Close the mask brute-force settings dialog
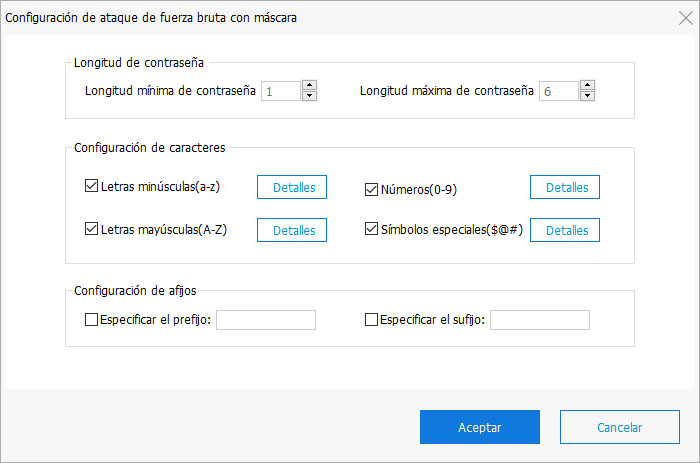Viewport: 700px width, 463px height. pyautogui.click(x=686, y=18)
